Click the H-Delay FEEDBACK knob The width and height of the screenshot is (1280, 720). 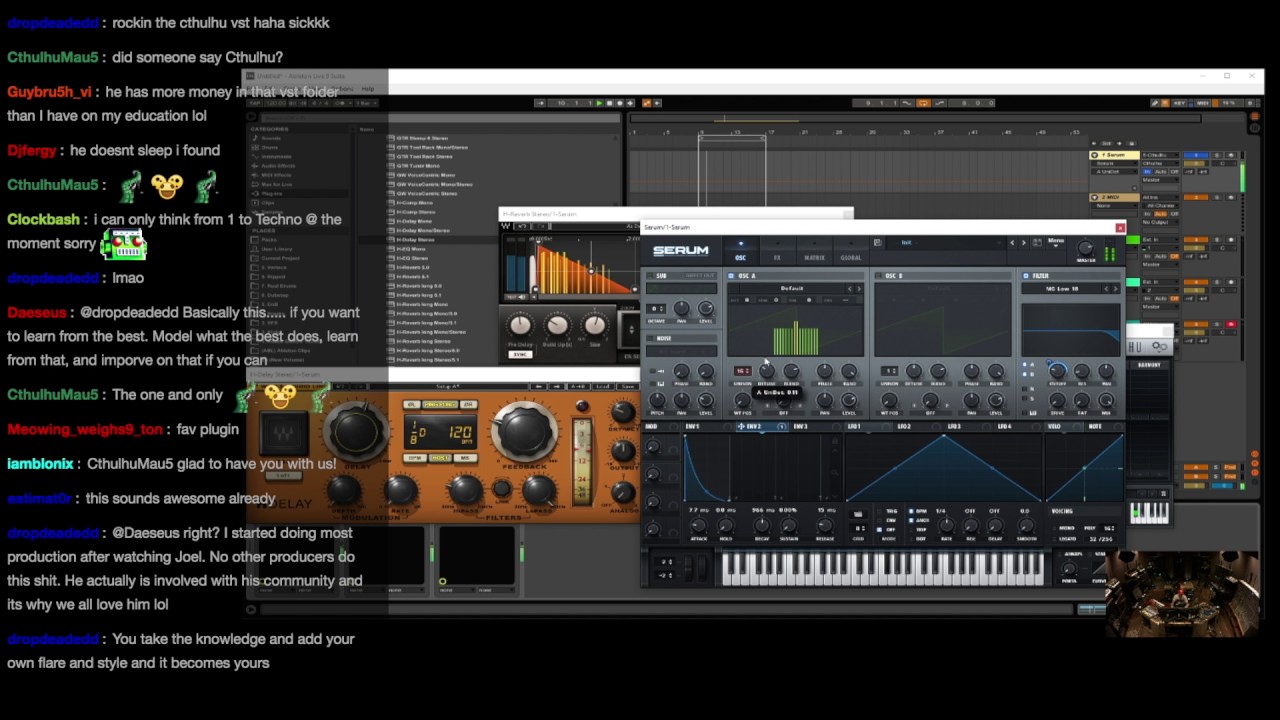click(x=524, y=432)
